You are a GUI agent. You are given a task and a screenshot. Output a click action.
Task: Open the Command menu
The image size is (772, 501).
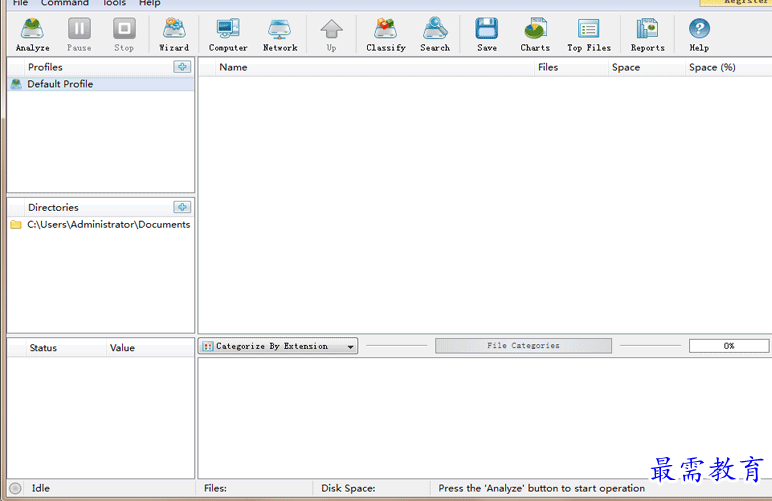pos(65,3)
